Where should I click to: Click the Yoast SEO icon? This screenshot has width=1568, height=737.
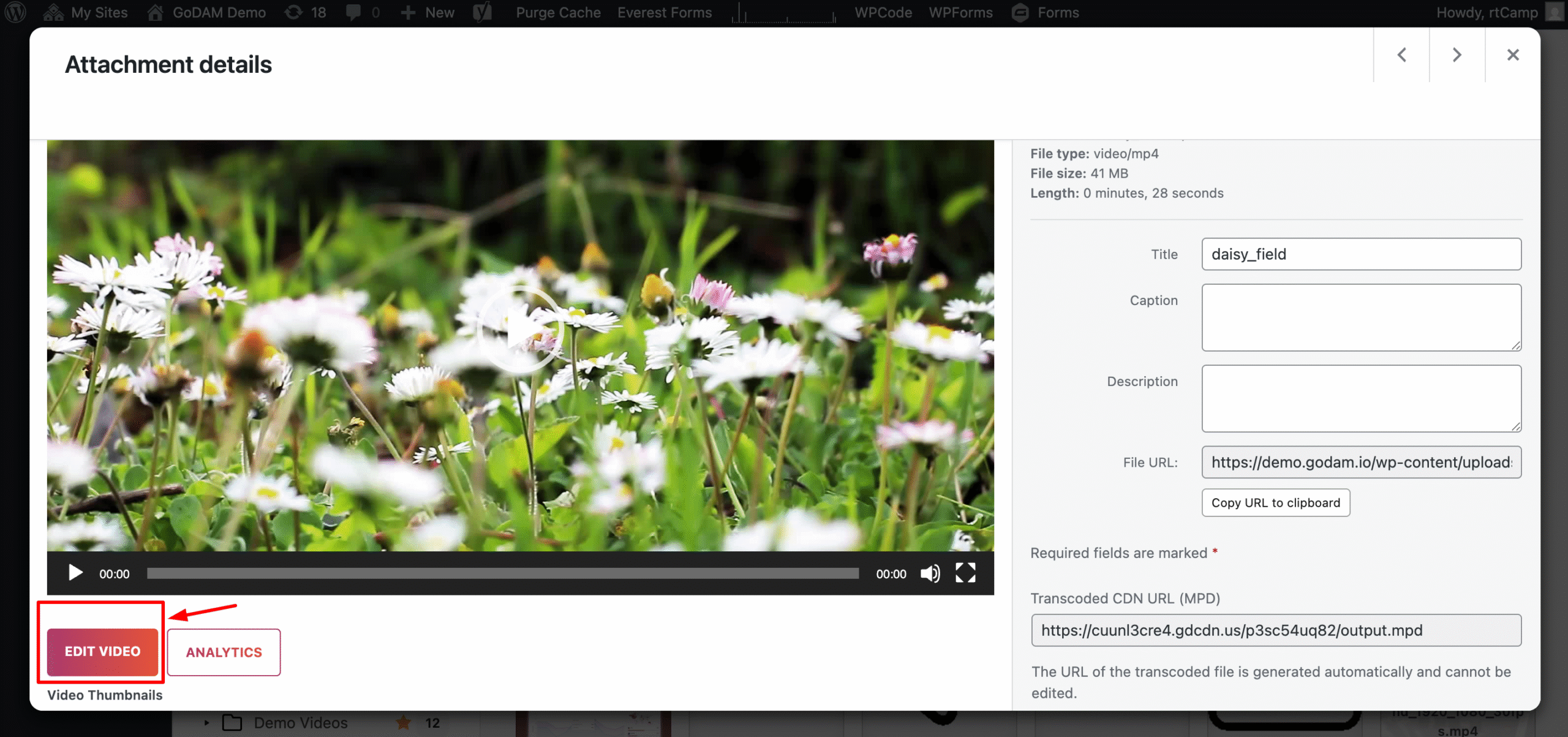[483, 12]
